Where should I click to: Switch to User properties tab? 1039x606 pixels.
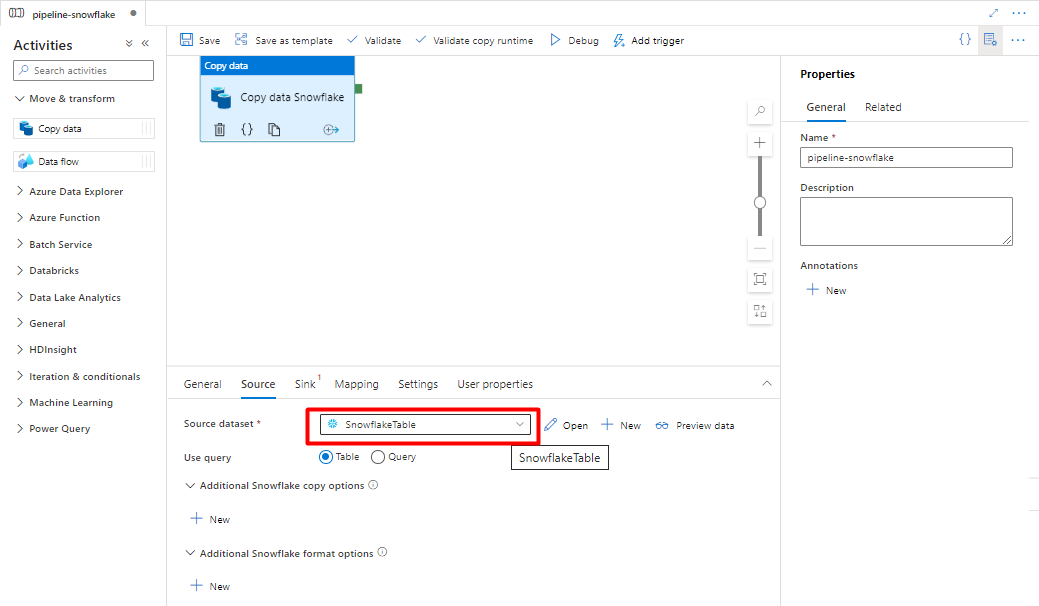pyautogui.click(x=495, y=384)
